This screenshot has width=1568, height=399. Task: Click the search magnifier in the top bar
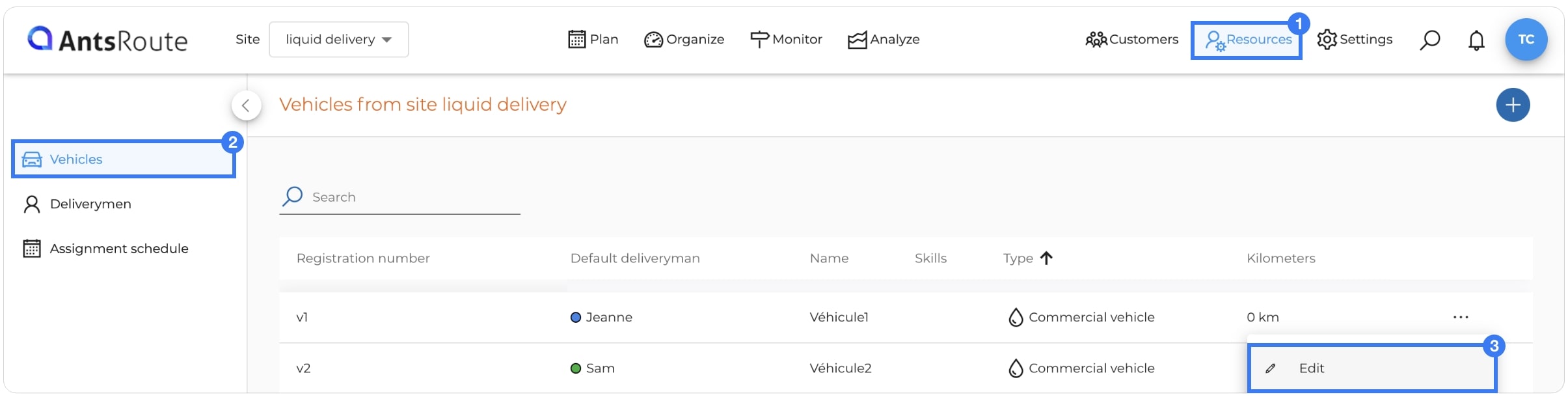tap(1429, 40)
